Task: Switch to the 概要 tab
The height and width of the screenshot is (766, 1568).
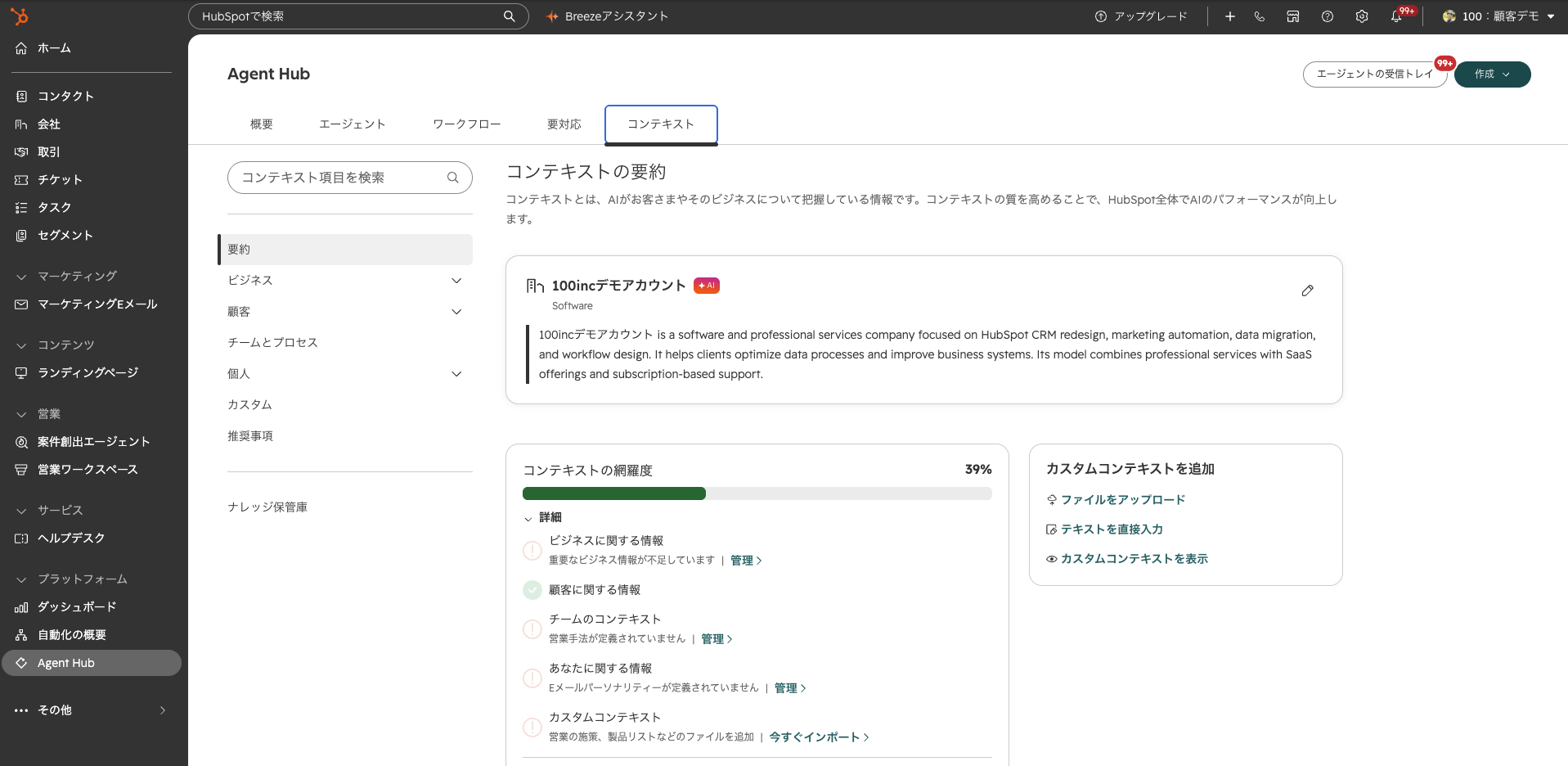Action: (262, 124)
